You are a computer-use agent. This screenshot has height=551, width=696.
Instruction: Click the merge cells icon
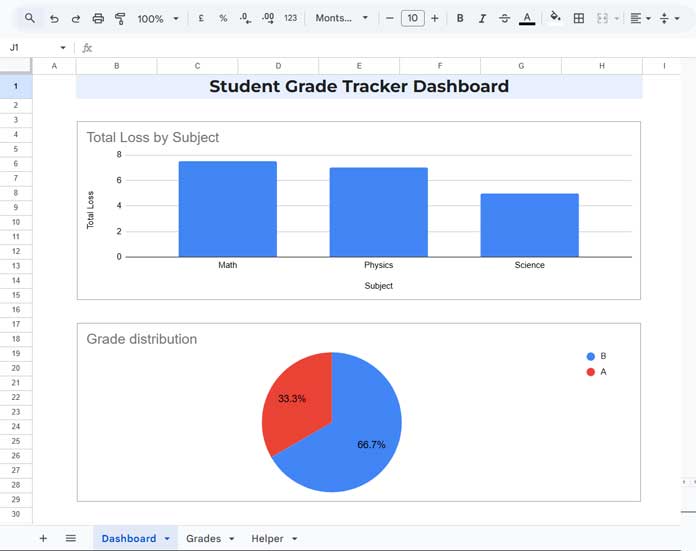pyautogui.click(x=602, y=18)
